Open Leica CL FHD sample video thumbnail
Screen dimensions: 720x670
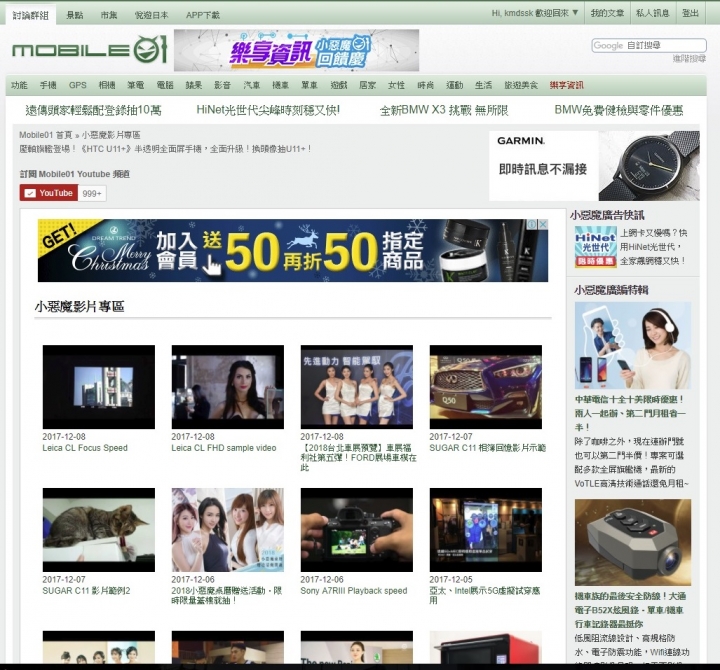228,387
